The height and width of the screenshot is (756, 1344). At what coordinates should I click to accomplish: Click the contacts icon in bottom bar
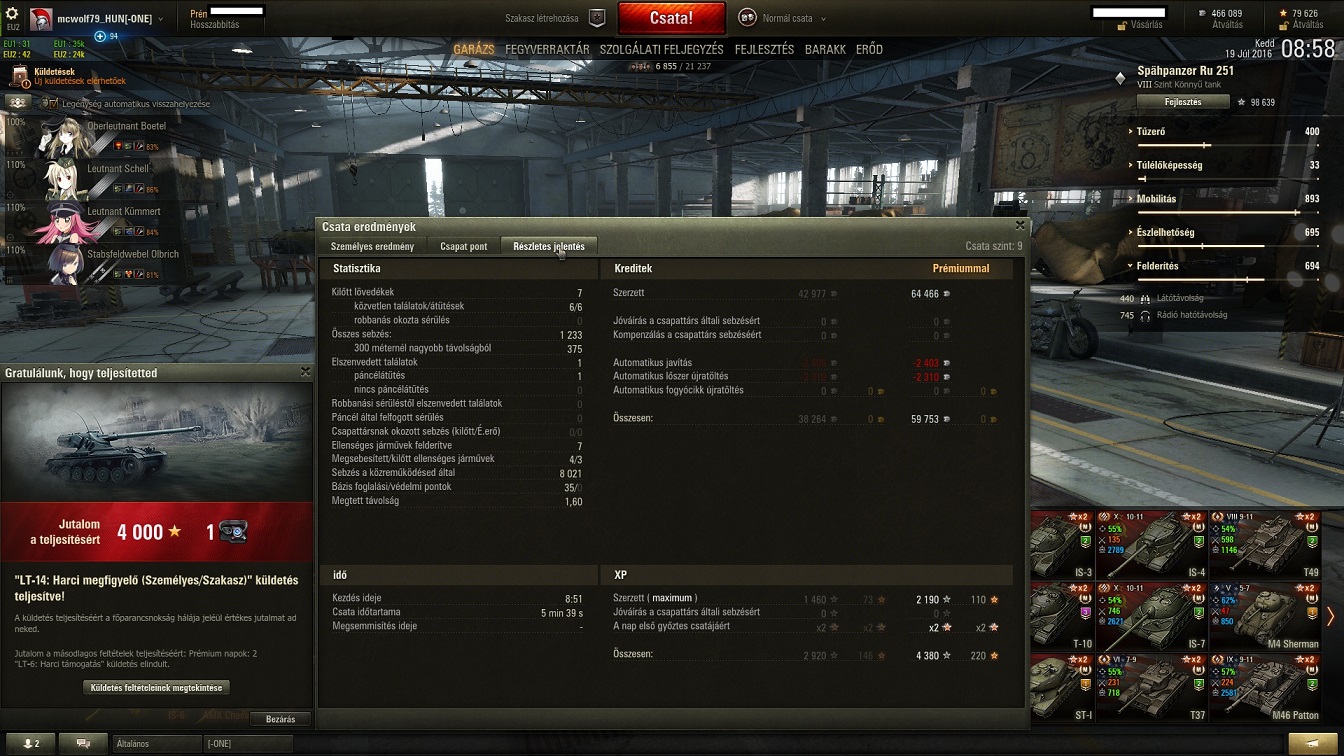[30, 744]
